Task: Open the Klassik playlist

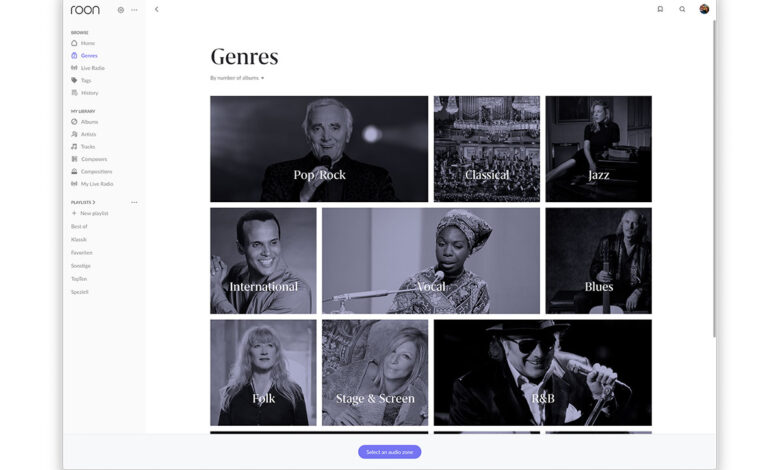Action: click(x=79, y=240)
